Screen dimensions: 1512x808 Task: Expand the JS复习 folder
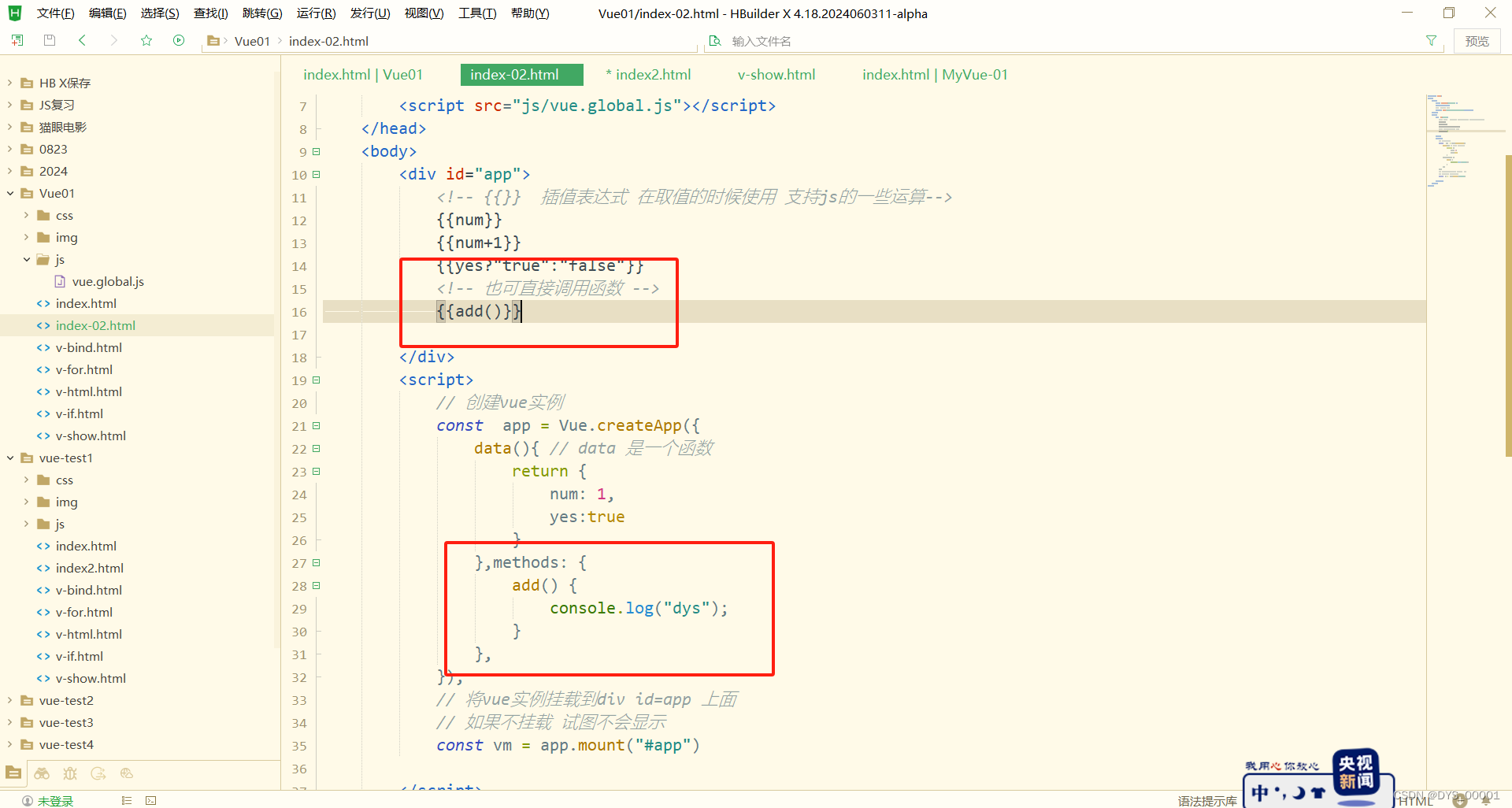pyautogui.click(x=10, y=105)
